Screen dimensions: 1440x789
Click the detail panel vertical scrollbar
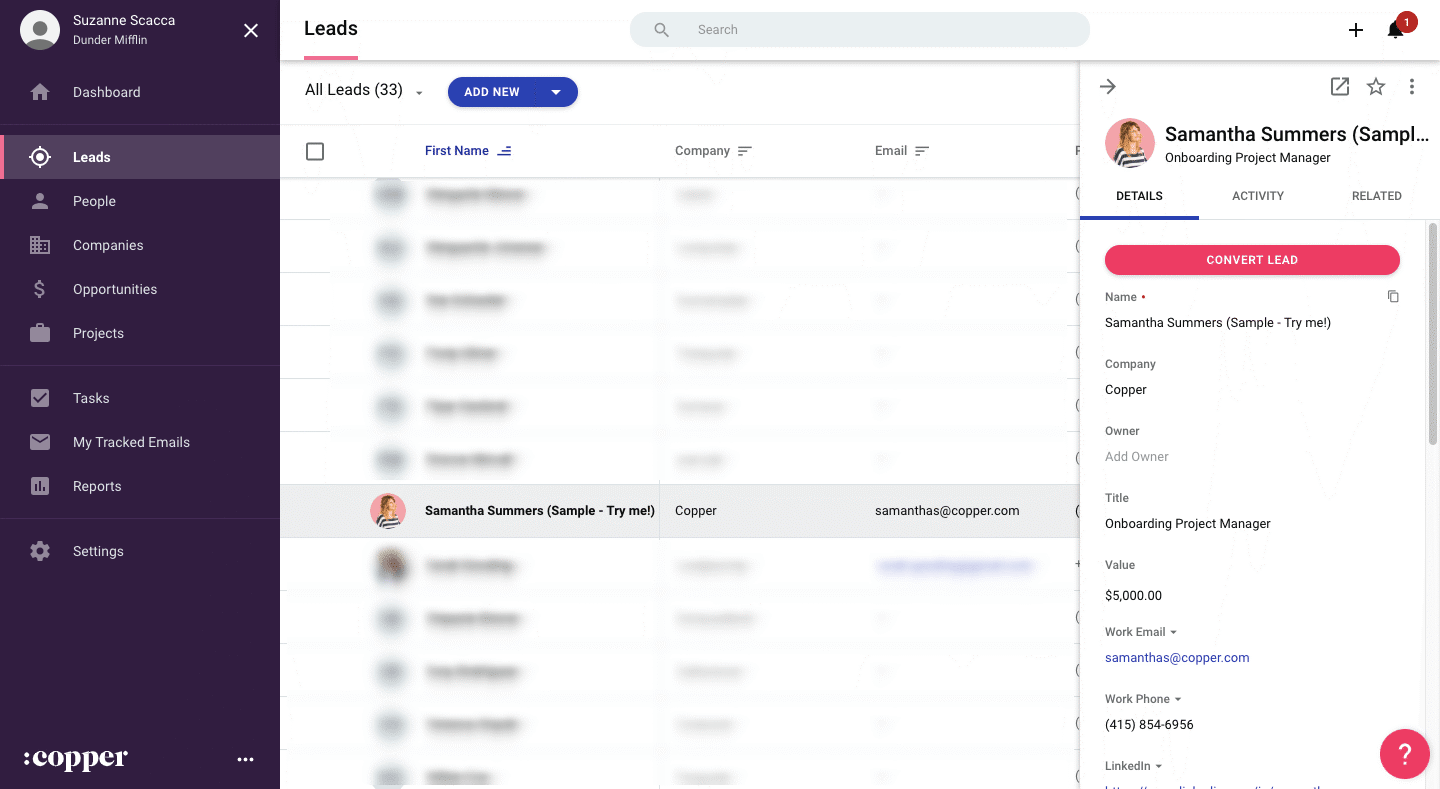pyautogui.click(x=1433, y=335)
